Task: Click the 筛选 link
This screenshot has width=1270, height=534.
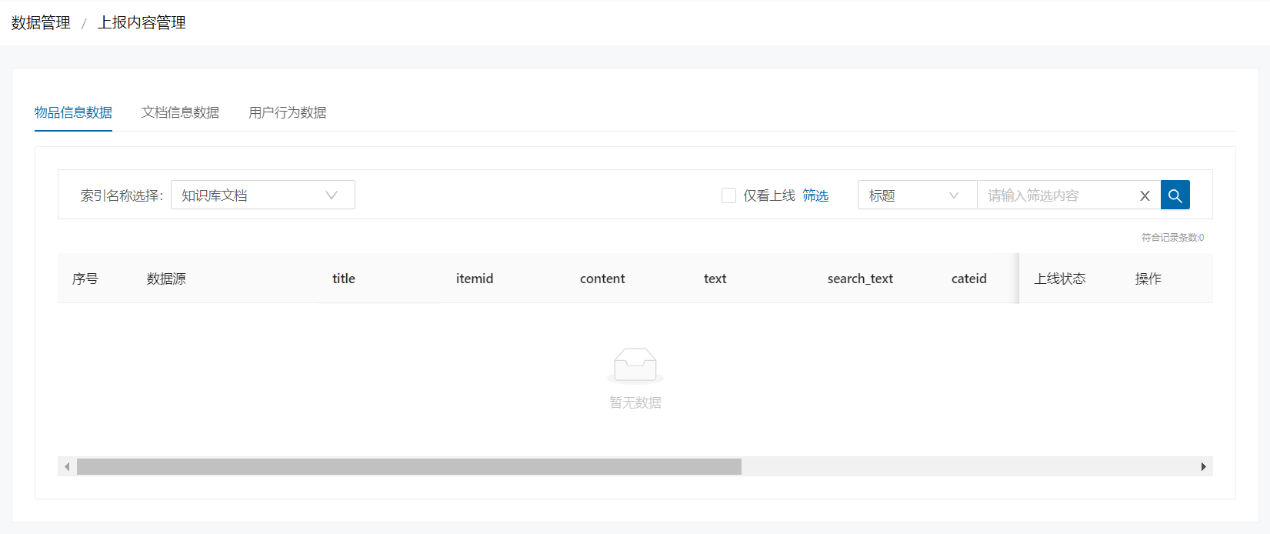Action: (x=815, y=196)
